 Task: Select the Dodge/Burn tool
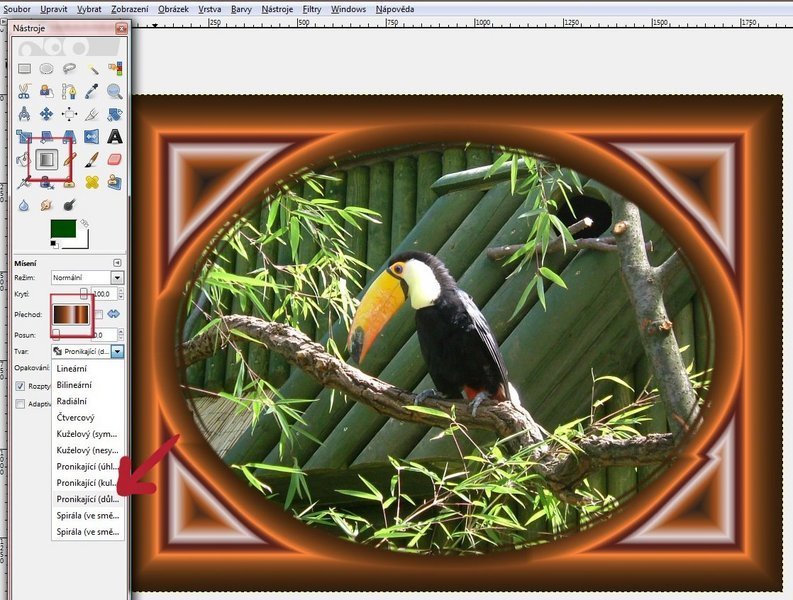point(69,205)
